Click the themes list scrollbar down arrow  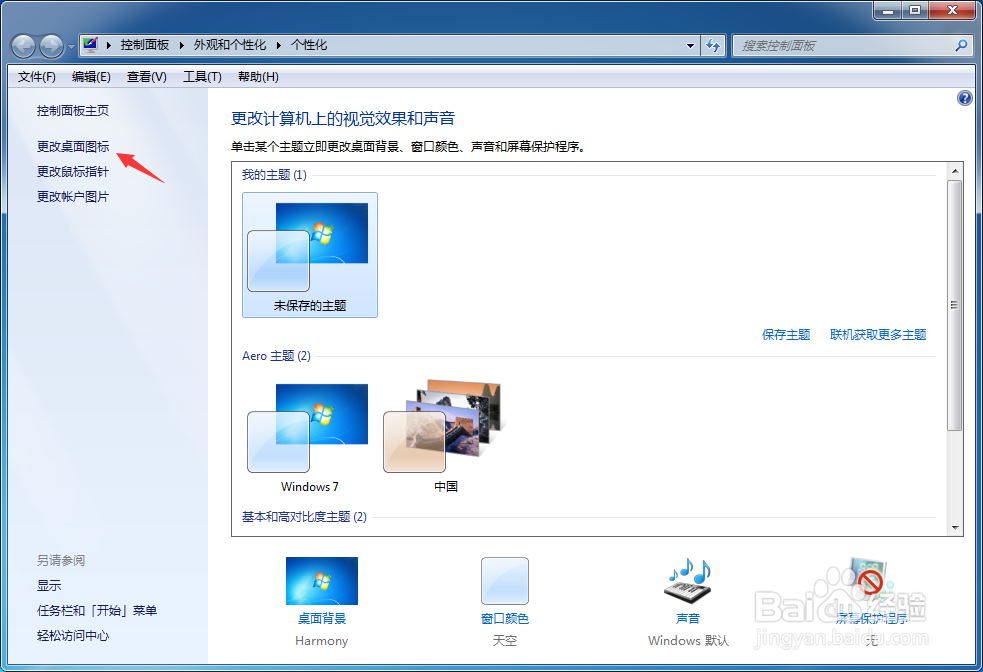(955, 527)
